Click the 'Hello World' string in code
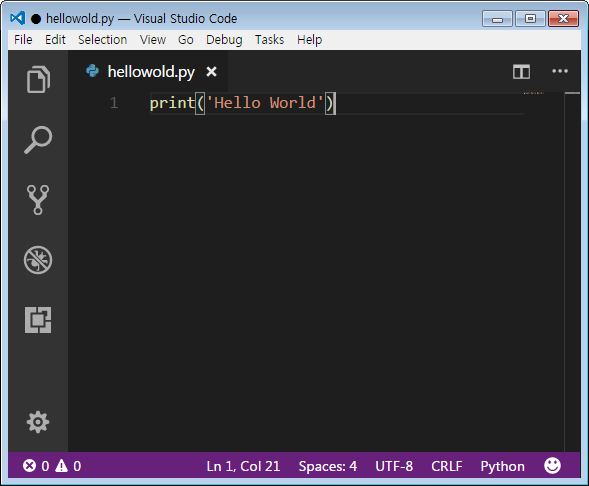Image resolution: width=589 pixels, height=486 pixels. [265, 103]
